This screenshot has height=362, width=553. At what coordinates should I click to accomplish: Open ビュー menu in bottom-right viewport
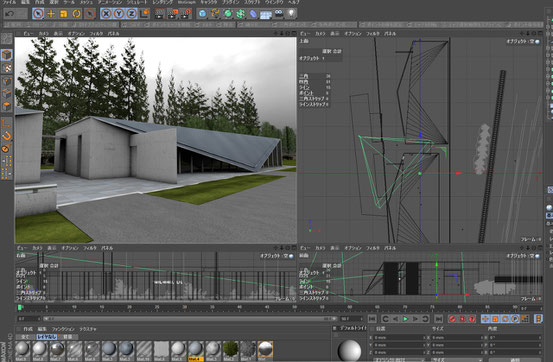pos(305,248)
